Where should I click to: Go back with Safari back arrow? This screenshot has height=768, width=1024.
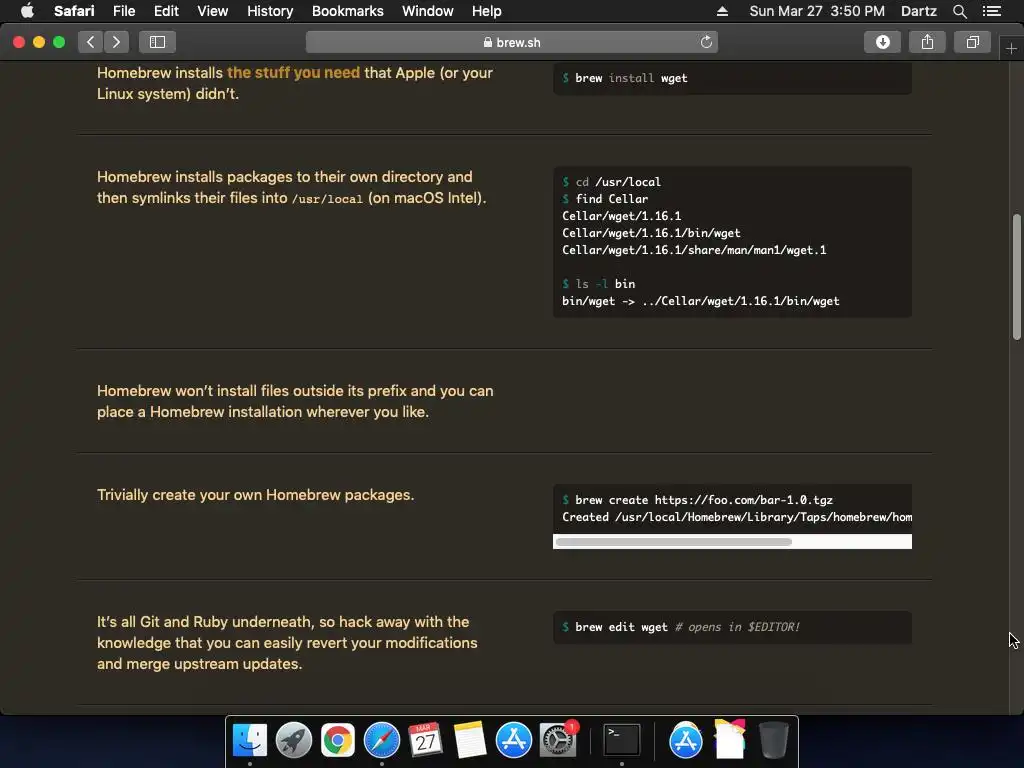[x=91, y=42]
